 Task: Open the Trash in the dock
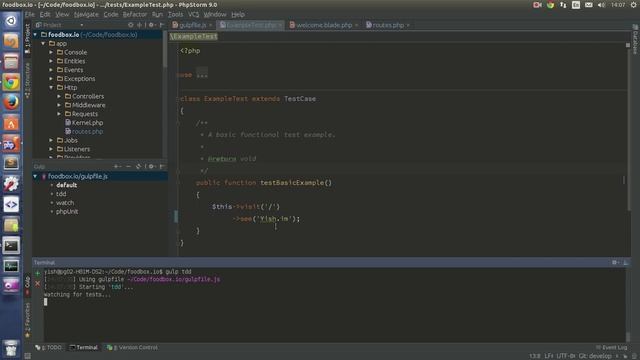pyautogui.click(x=11, y=348)
